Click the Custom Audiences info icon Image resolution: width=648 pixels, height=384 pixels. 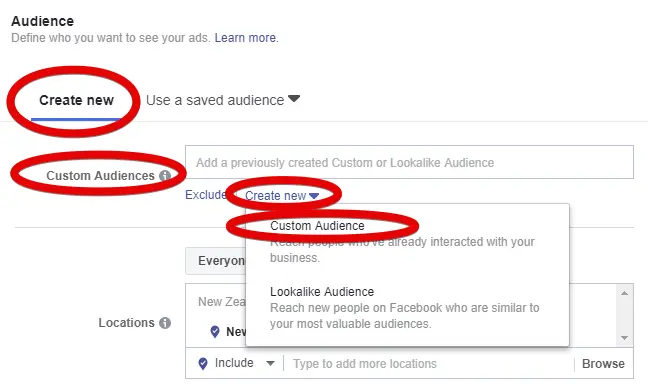pos(165,176)
